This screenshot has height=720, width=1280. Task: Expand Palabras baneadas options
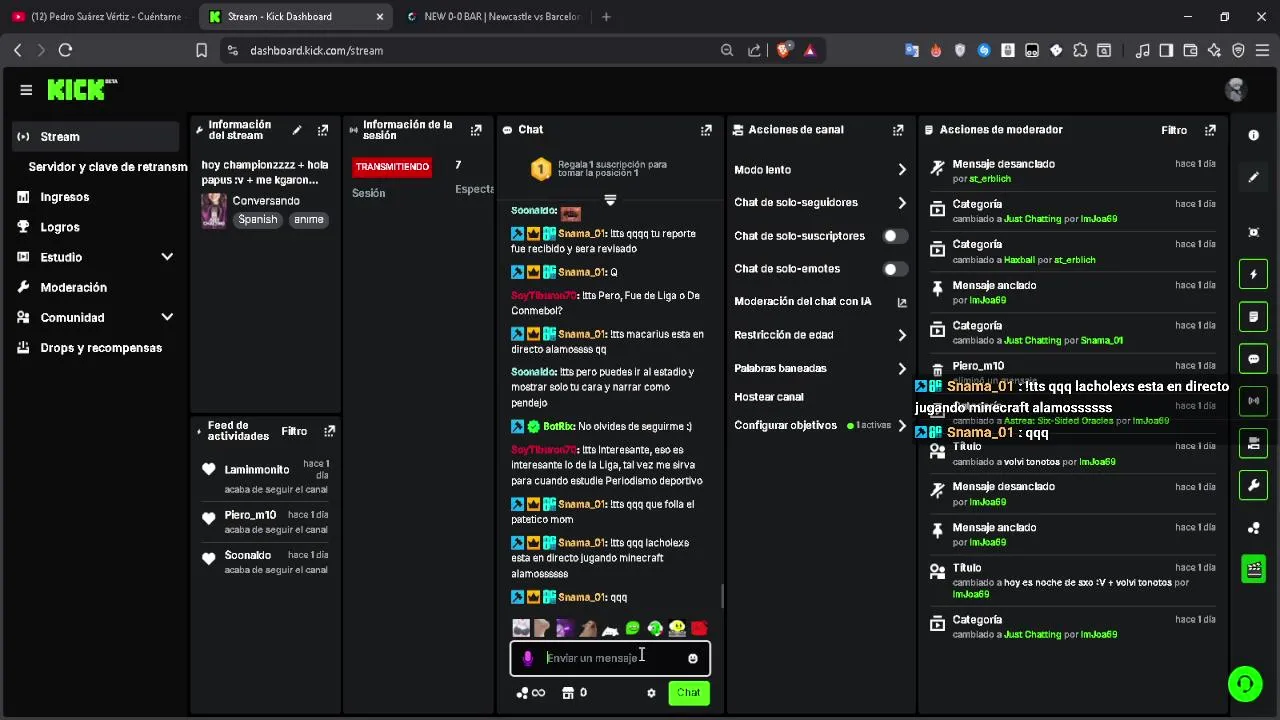[x=901, y=368]
